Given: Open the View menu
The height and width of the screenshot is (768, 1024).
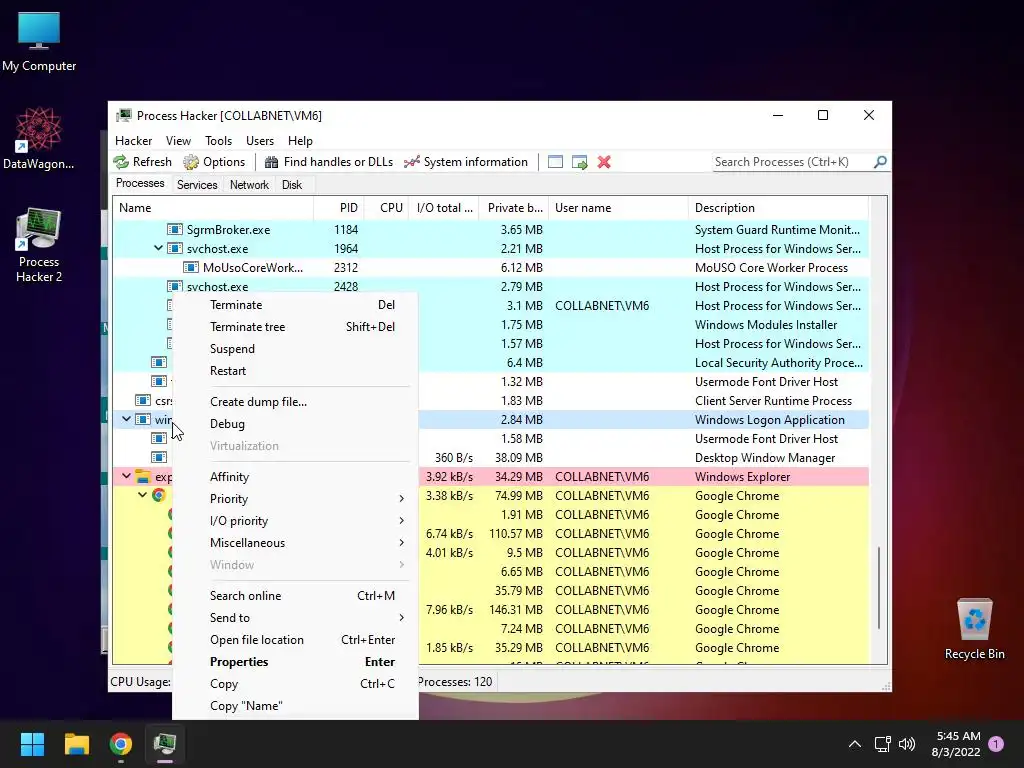Looking at the screenshot, I should (x=178, y=140).
